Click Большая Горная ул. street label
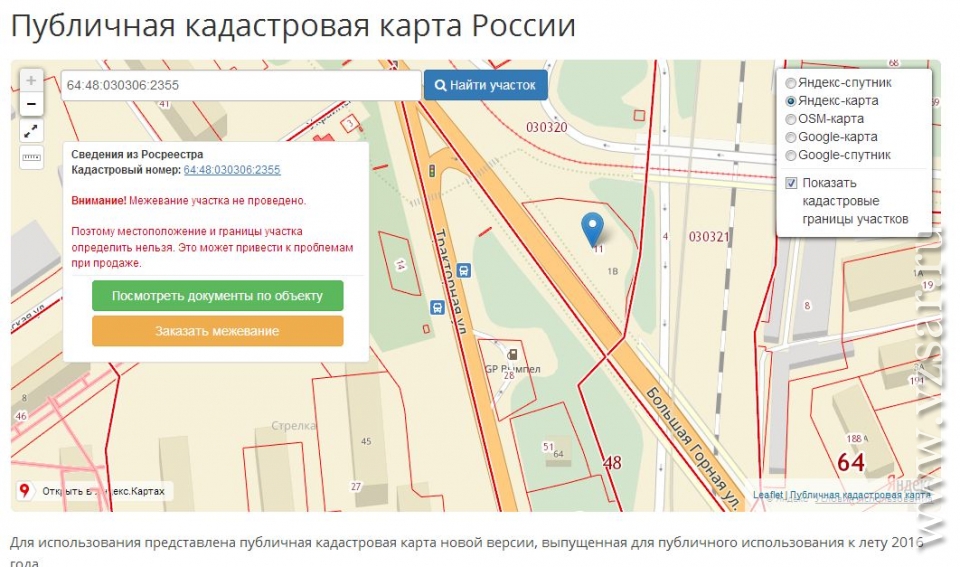960x567 pixels. 693,448
